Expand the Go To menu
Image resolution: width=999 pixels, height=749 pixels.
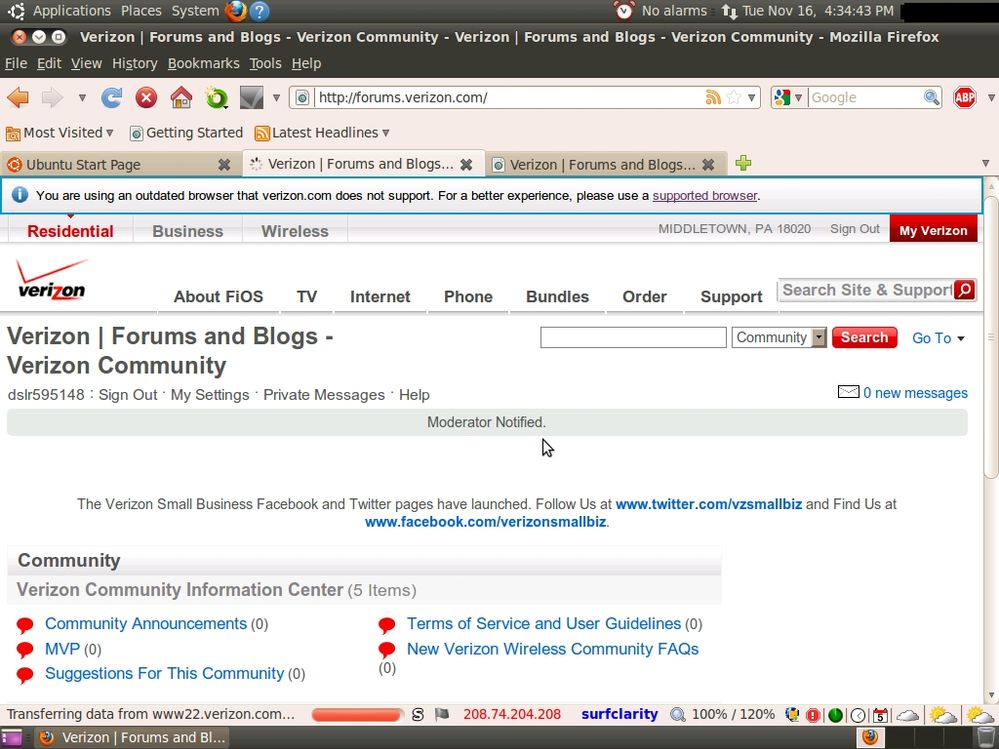click(938, 338)
